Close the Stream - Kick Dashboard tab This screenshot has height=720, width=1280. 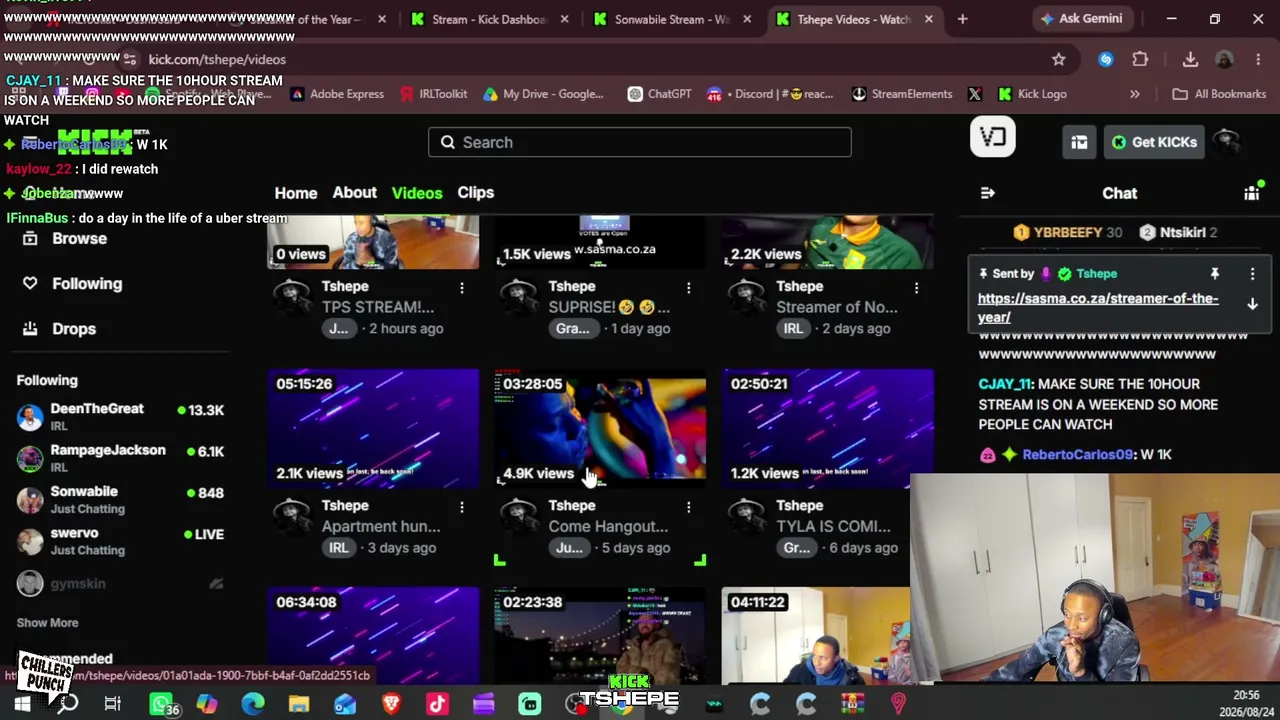pyautogui.click(x=565, y=19)
